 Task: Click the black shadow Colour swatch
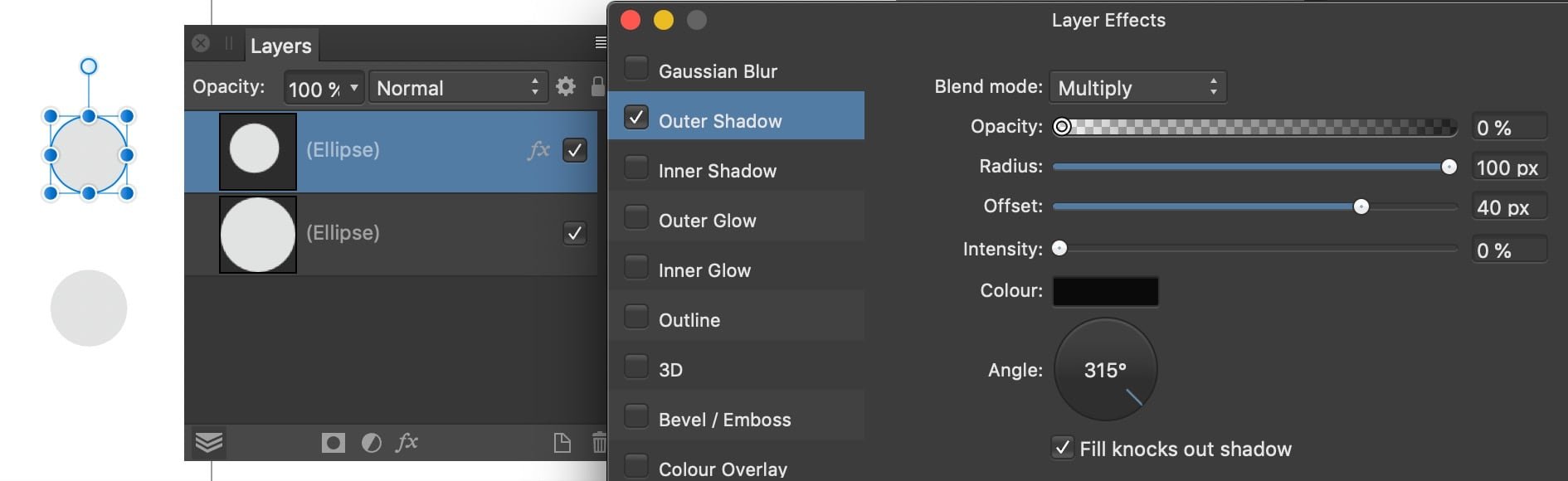pos(1105,291)
